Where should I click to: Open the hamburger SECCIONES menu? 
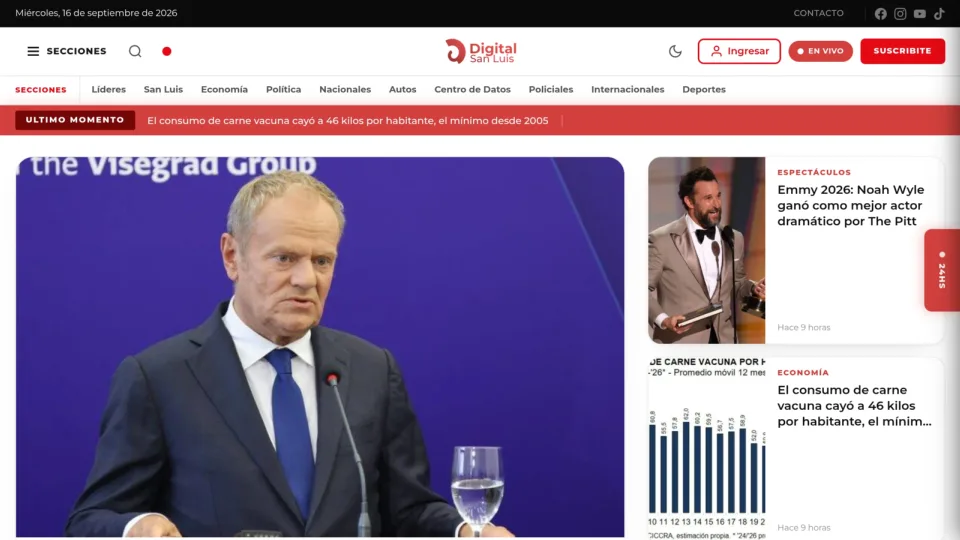67,51
